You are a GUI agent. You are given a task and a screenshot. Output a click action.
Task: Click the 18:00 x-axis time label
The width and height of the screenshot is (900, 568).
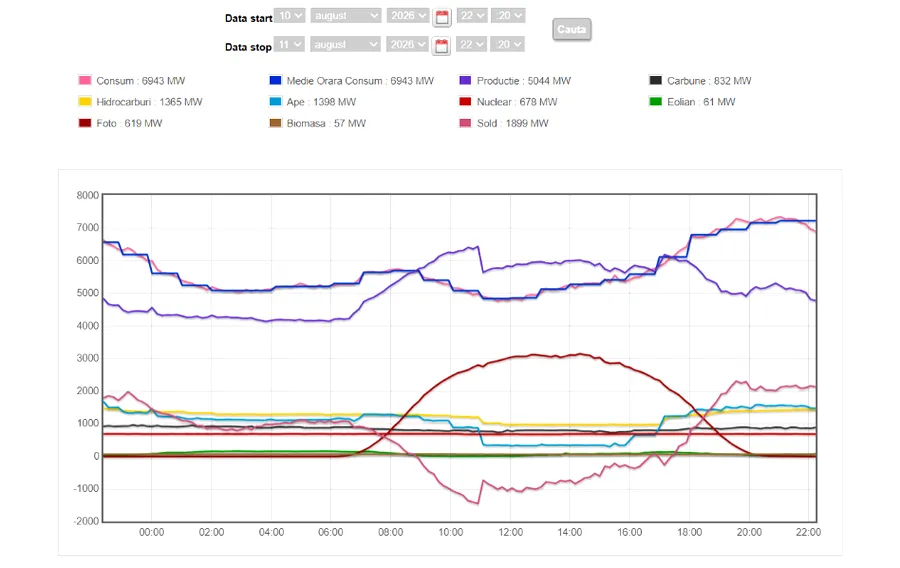689,532
